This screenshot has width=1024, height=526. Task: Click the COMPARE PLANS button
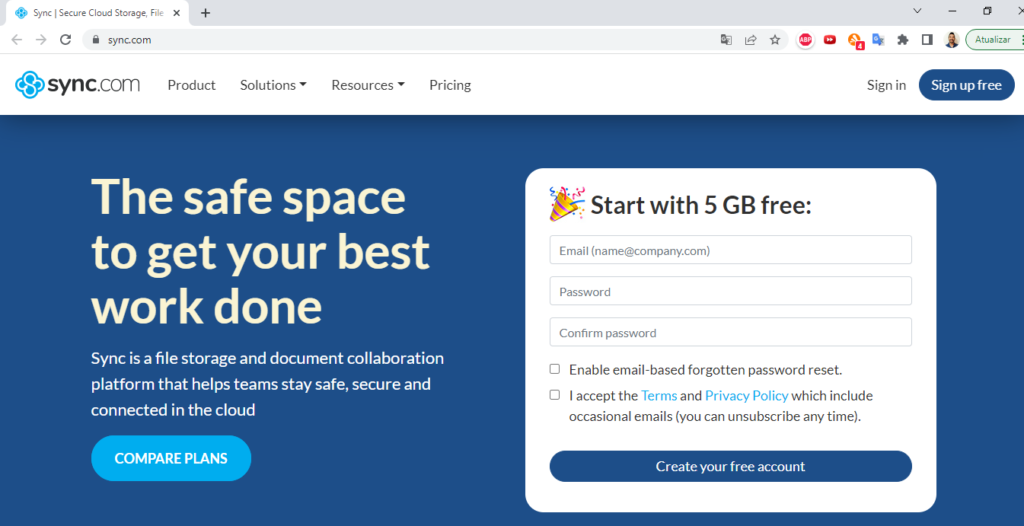[171, 458]
